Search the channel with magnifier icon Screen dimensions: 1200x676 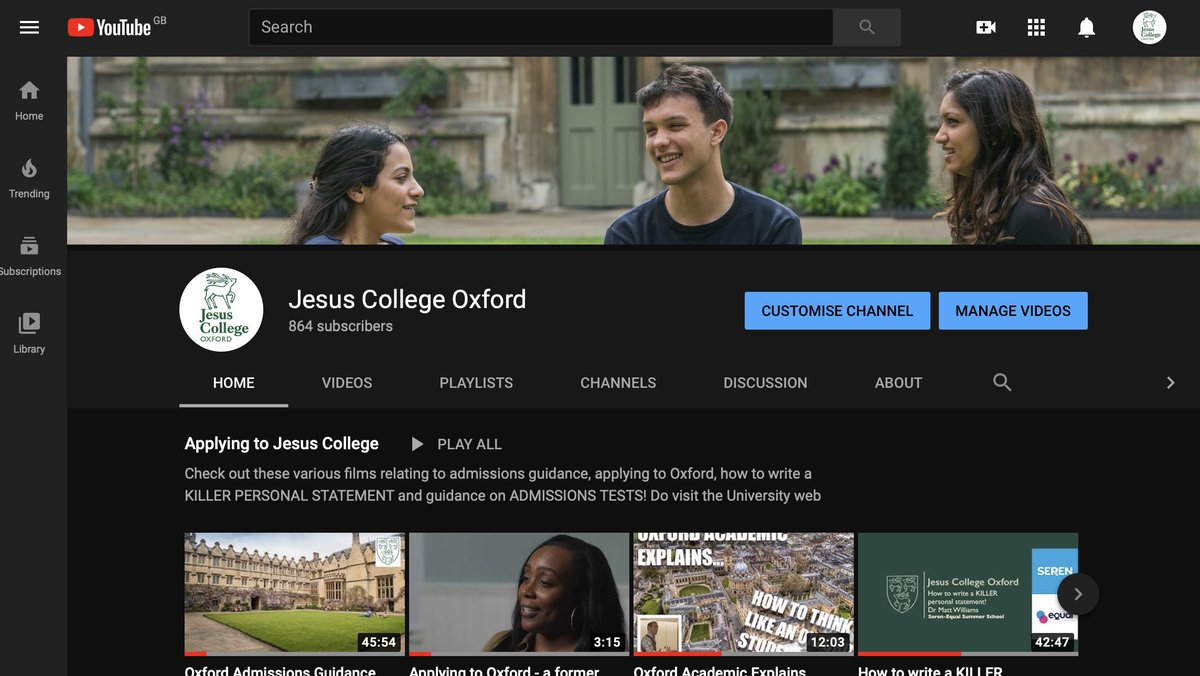[x=1002, y=382]
